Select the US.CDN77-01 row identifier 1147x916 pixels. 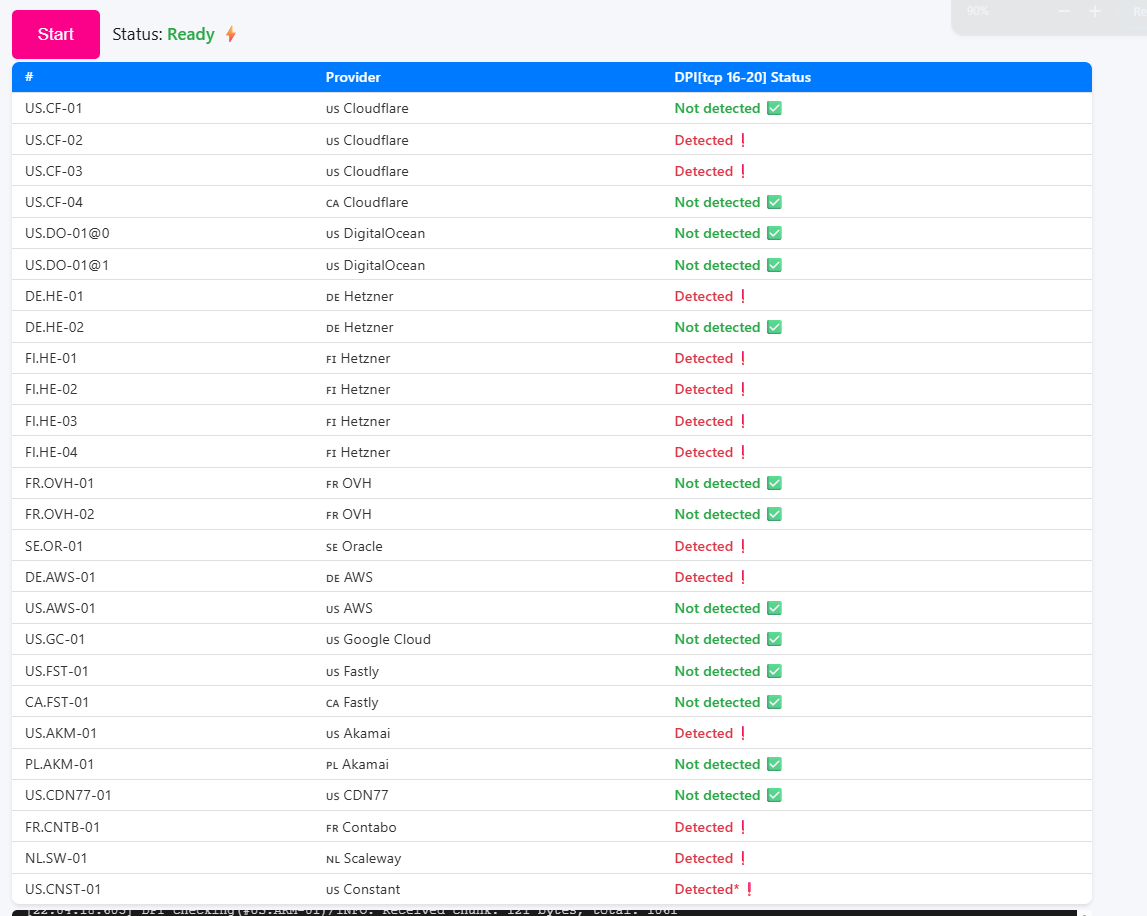68,795
